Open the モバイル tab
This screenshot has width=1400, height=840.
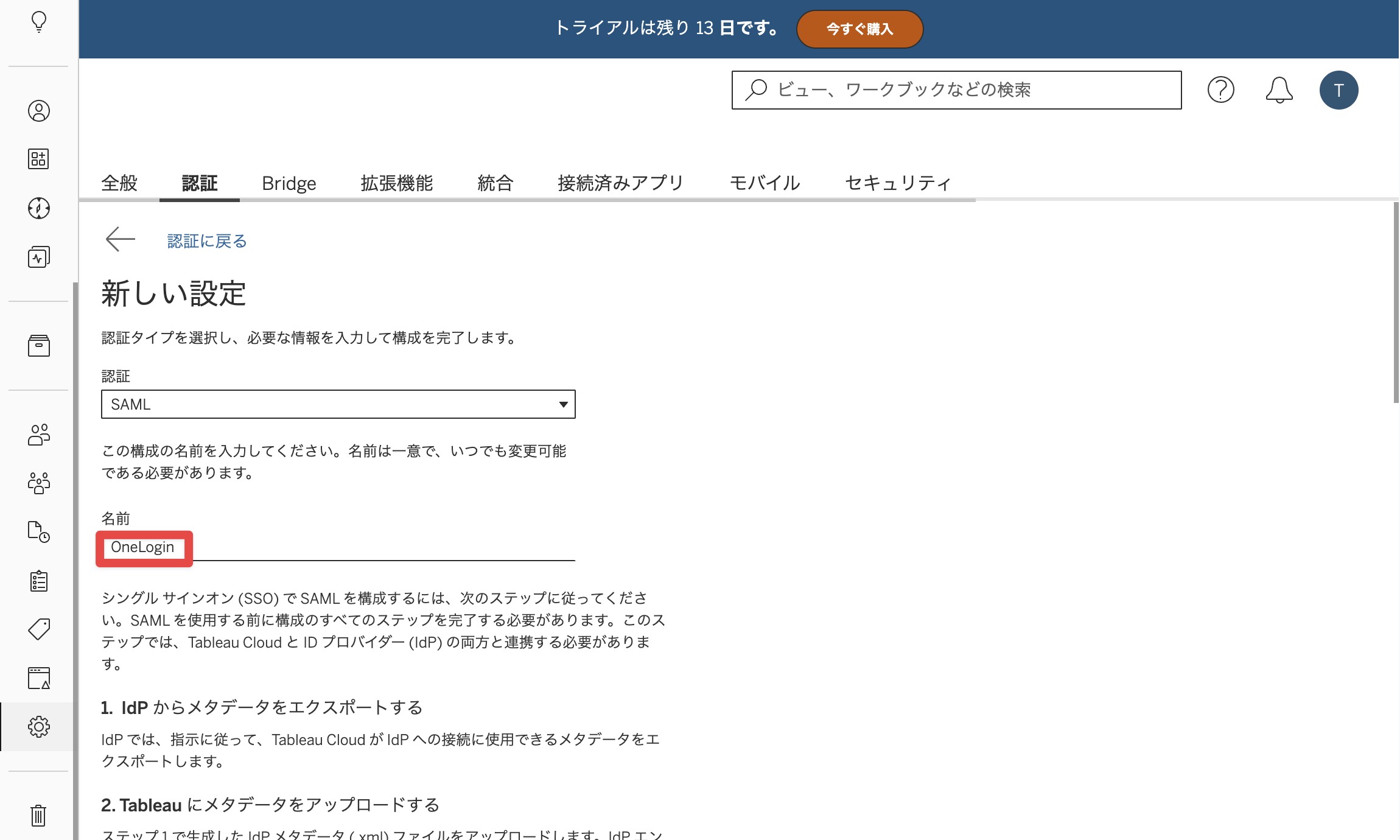765,183
